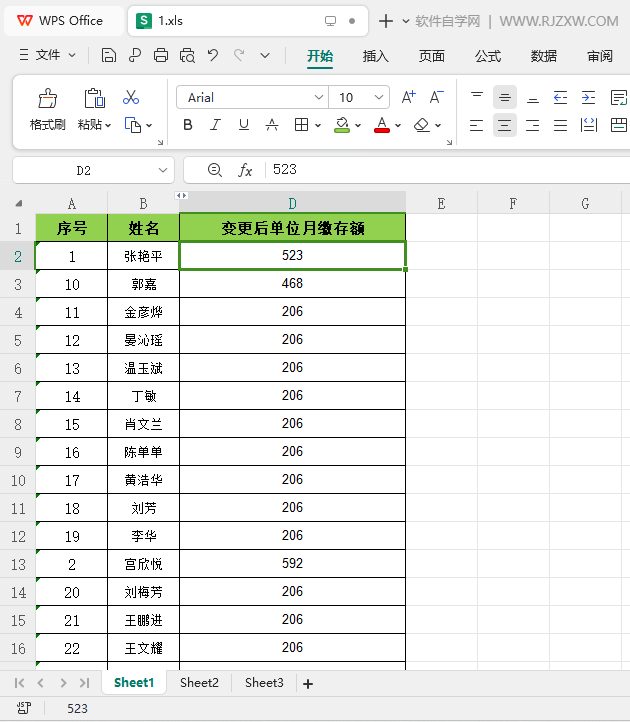Increase font size with A+ icon
The width and height of the screenshot is (630, 722).
pos(408,98)
